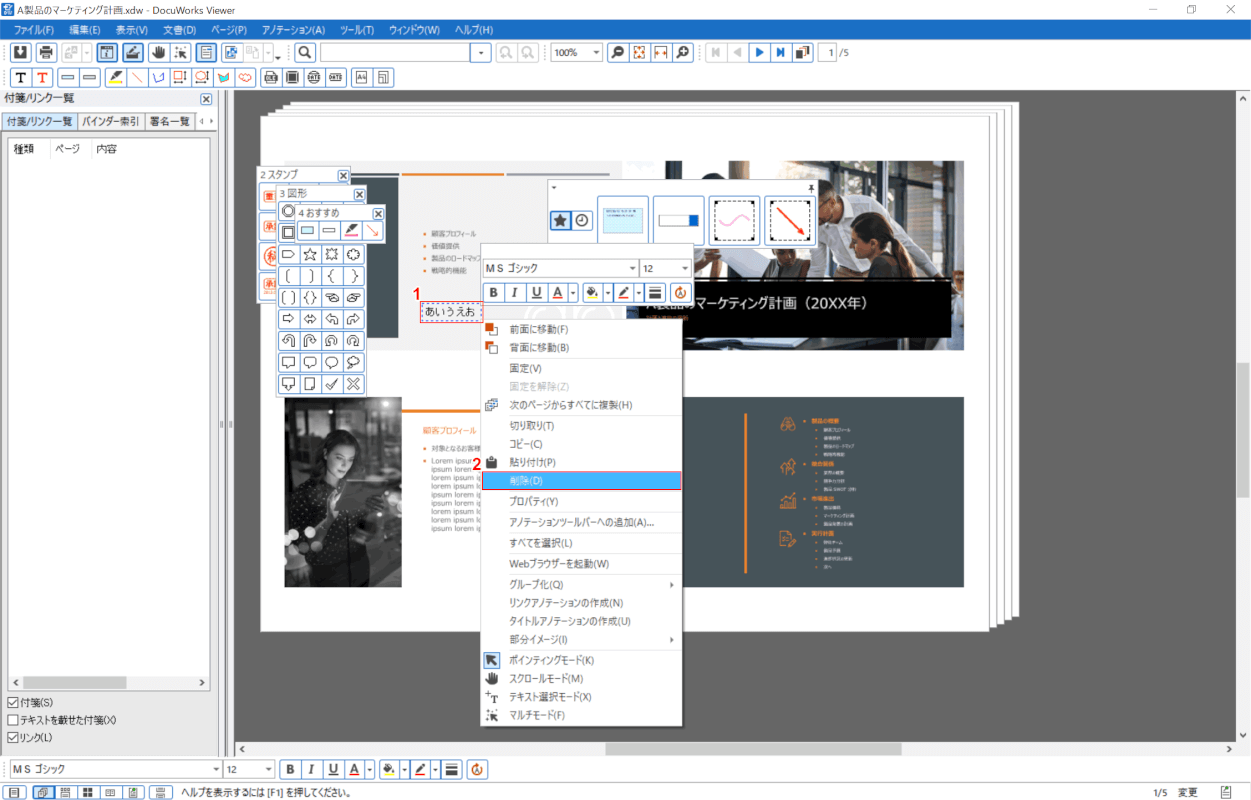Open the 100% zoom level dropdown
1251x800 pixels.
click(x=597, y=52)
